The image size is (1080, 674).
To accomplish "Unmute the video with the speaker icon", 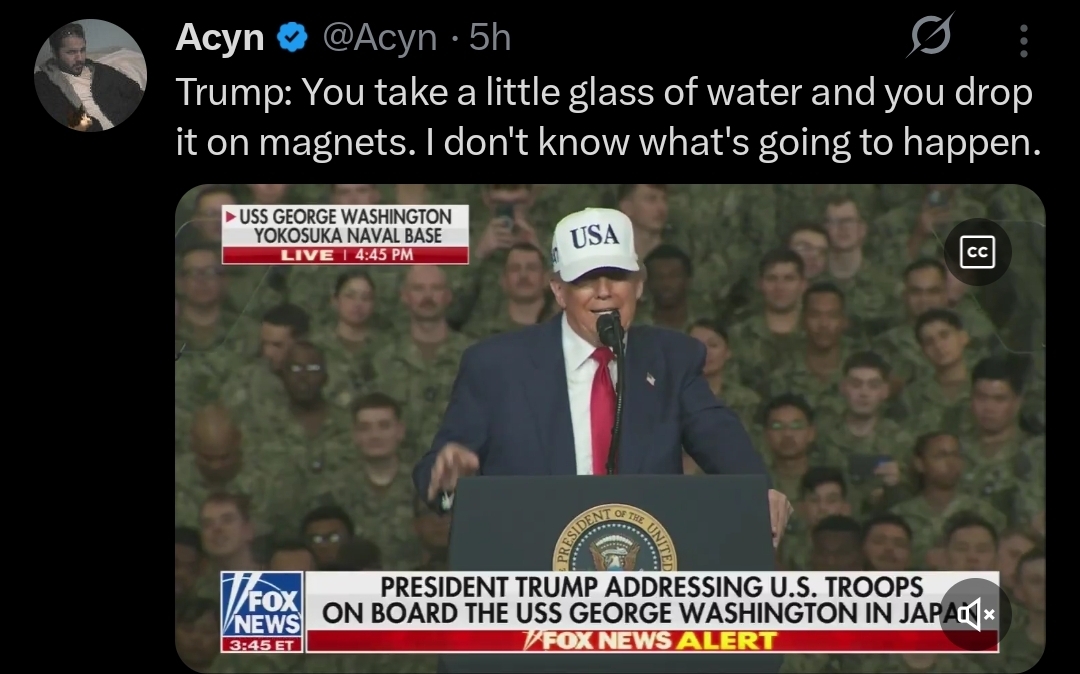I will [975, 613].
